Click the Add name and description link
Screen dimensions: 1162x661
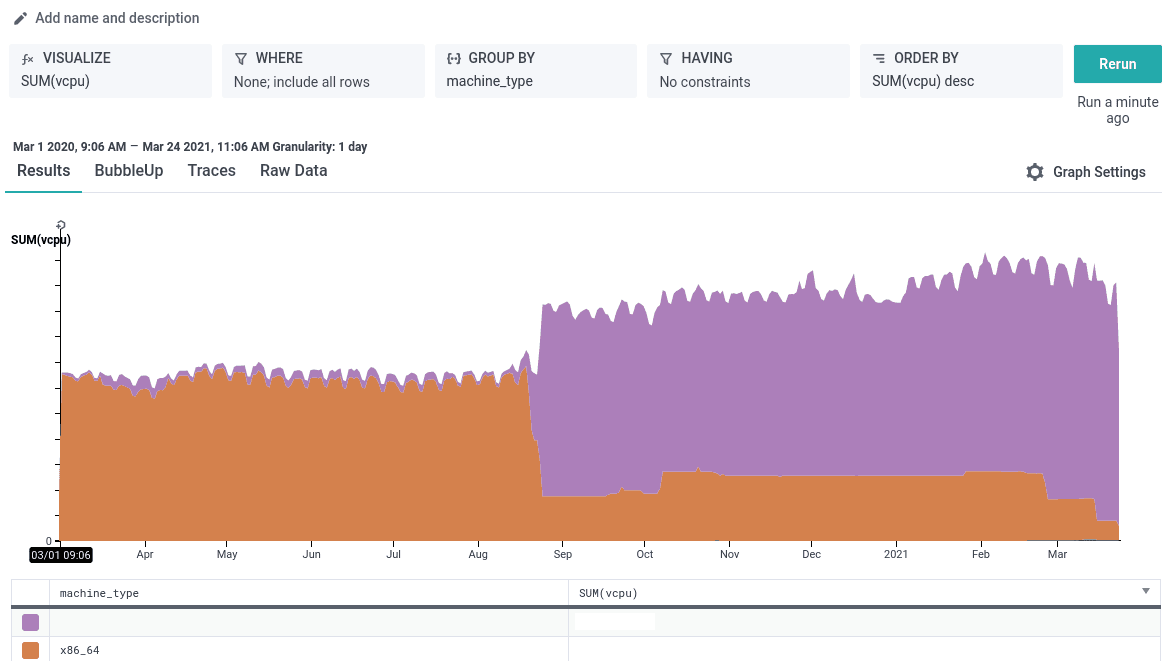[117, 18]
